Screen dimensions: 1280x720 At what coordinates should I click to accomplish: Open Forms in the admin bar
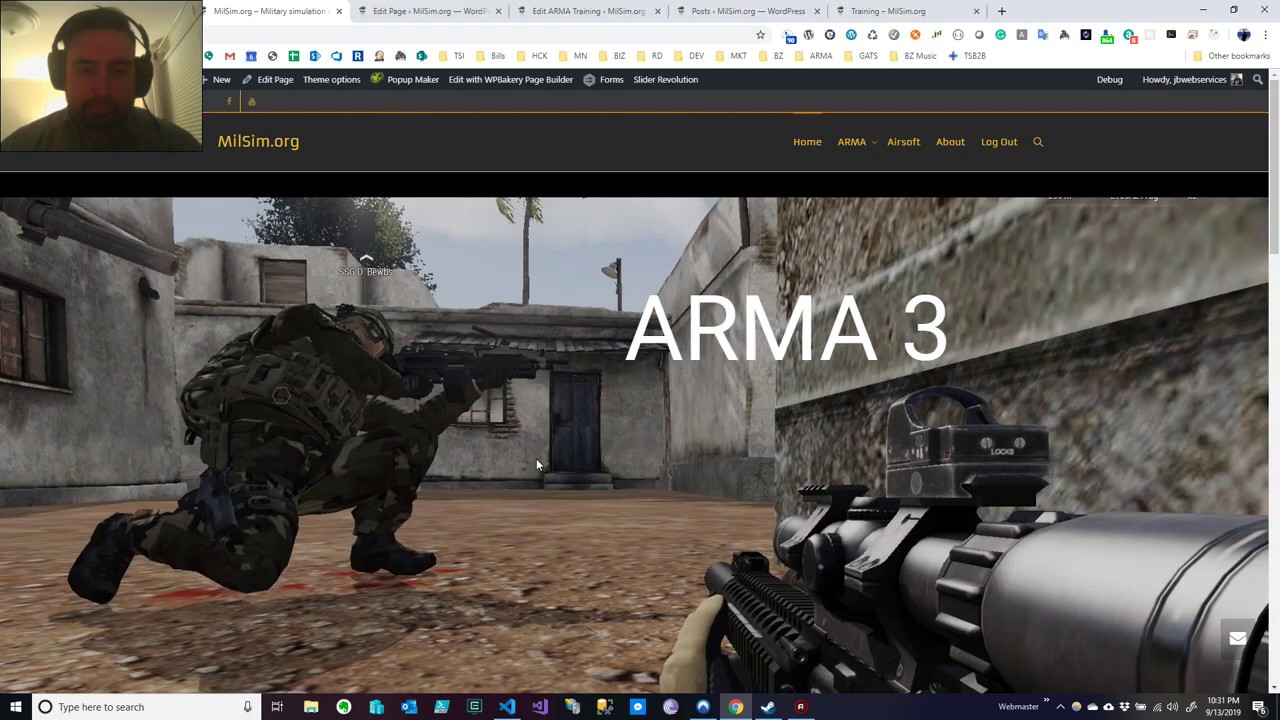[x=603, y=80]
